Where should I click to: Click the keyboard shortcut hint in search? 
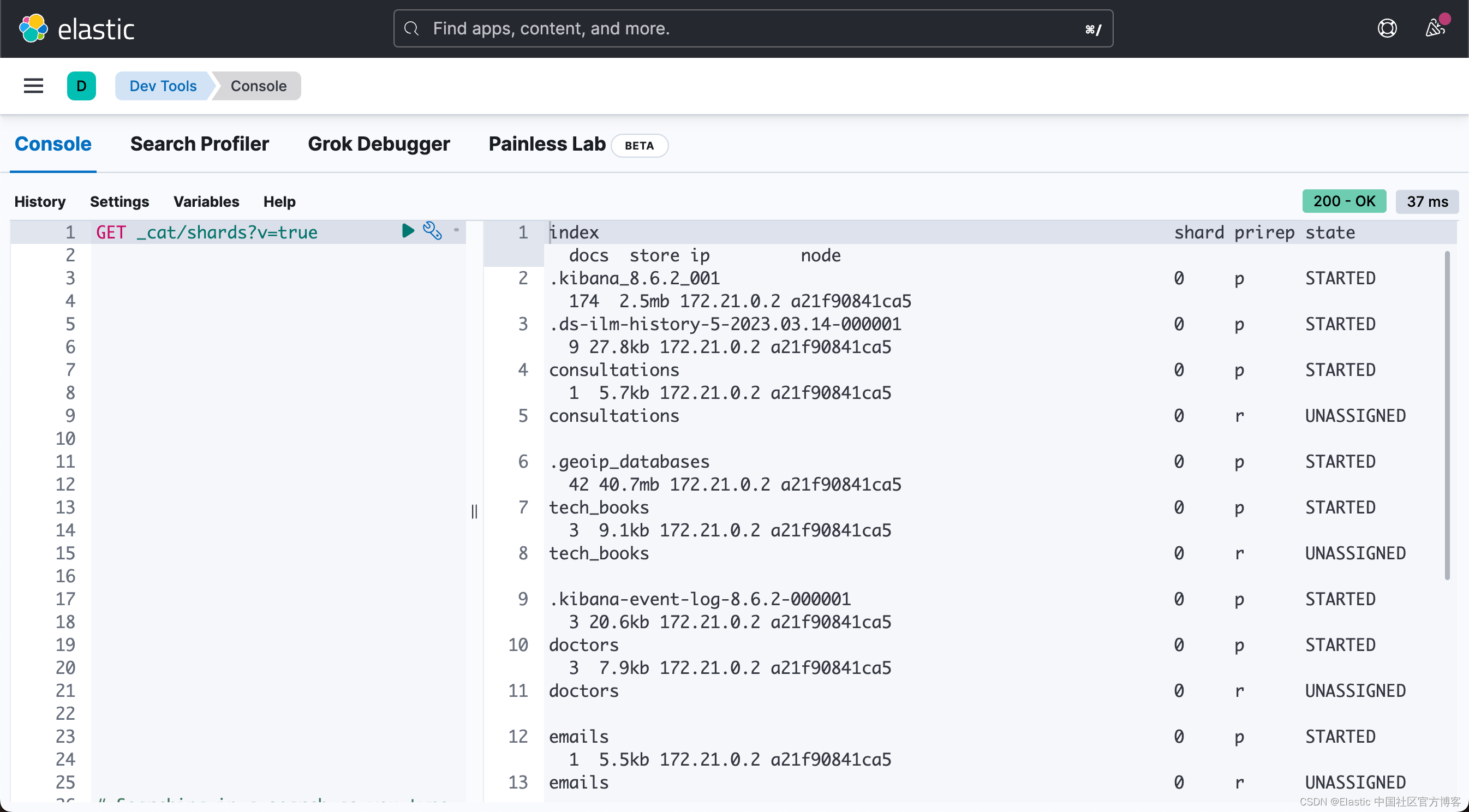pos(1092,29)
